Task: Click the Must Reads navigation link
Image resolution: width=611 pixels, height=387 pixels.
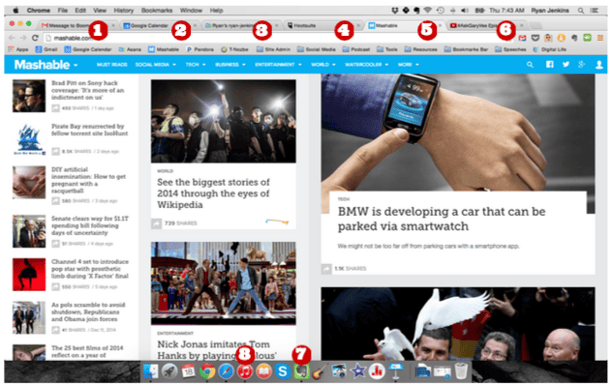Action: click(x=112, y=65)
